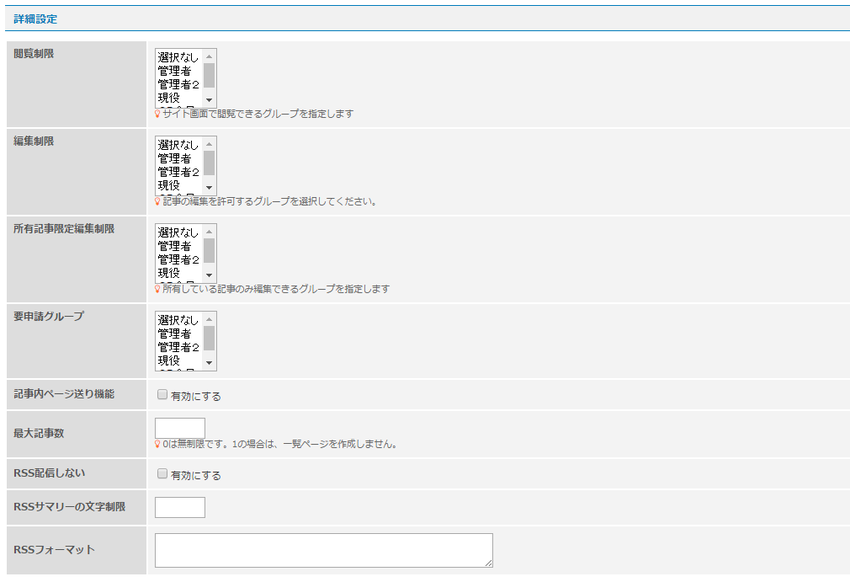Click down arrow of 所有記事限定編集制限 list scrollbar

click(x=209, y=275)
